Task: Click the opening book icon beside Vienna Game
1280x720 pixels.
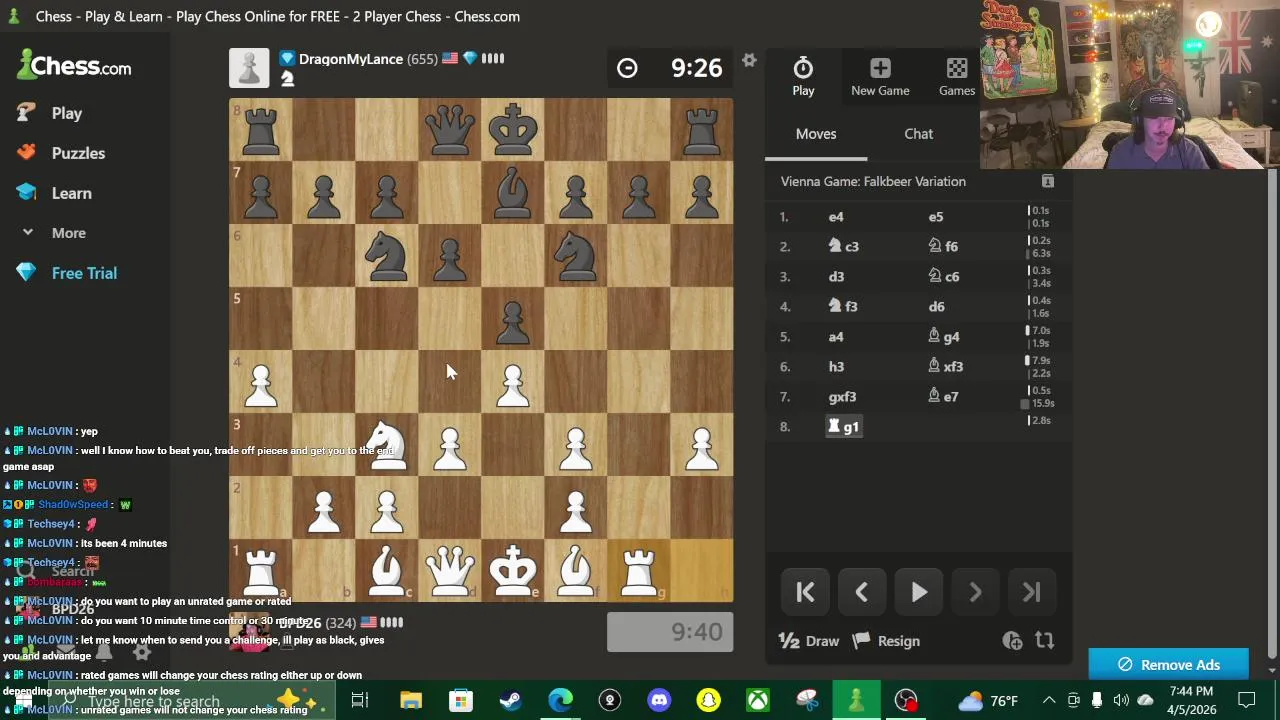Action: 1048,181
